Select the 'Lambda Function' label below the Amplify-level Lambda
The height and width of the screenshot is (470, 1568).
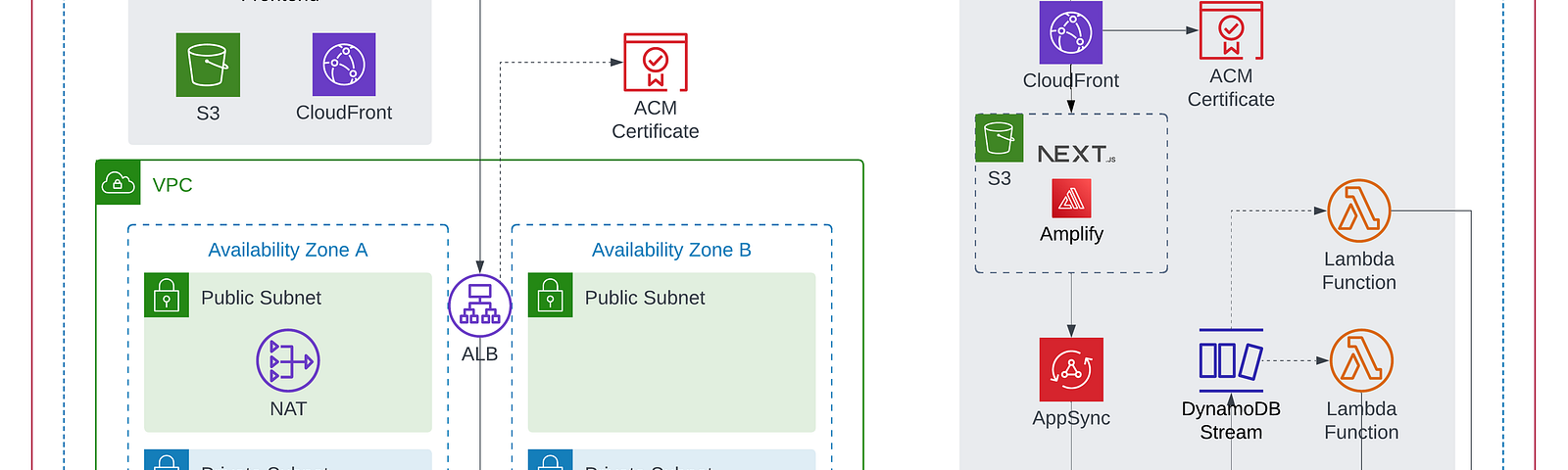pyautogui.click(x=1359, y=271)
